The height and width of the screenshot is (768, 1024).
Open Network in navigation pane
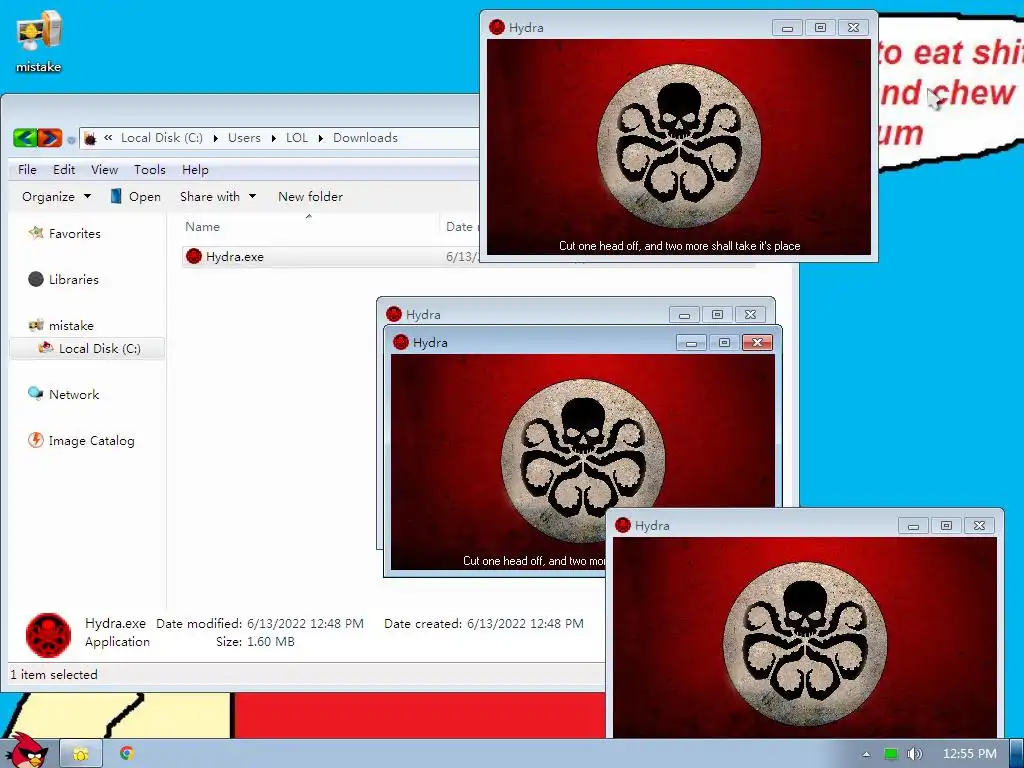click(74, 394)
